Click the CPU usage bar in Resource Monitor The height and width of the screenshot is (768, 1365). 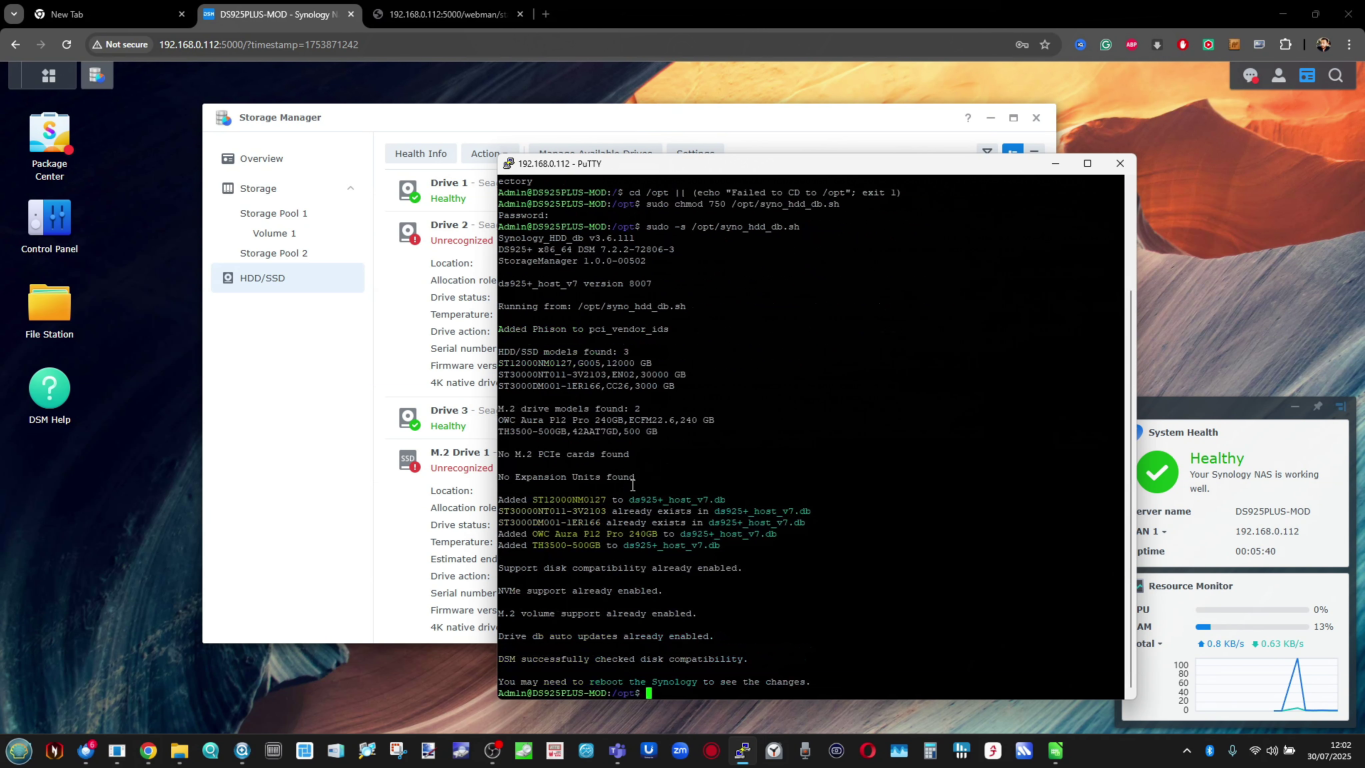point(1253,609)
